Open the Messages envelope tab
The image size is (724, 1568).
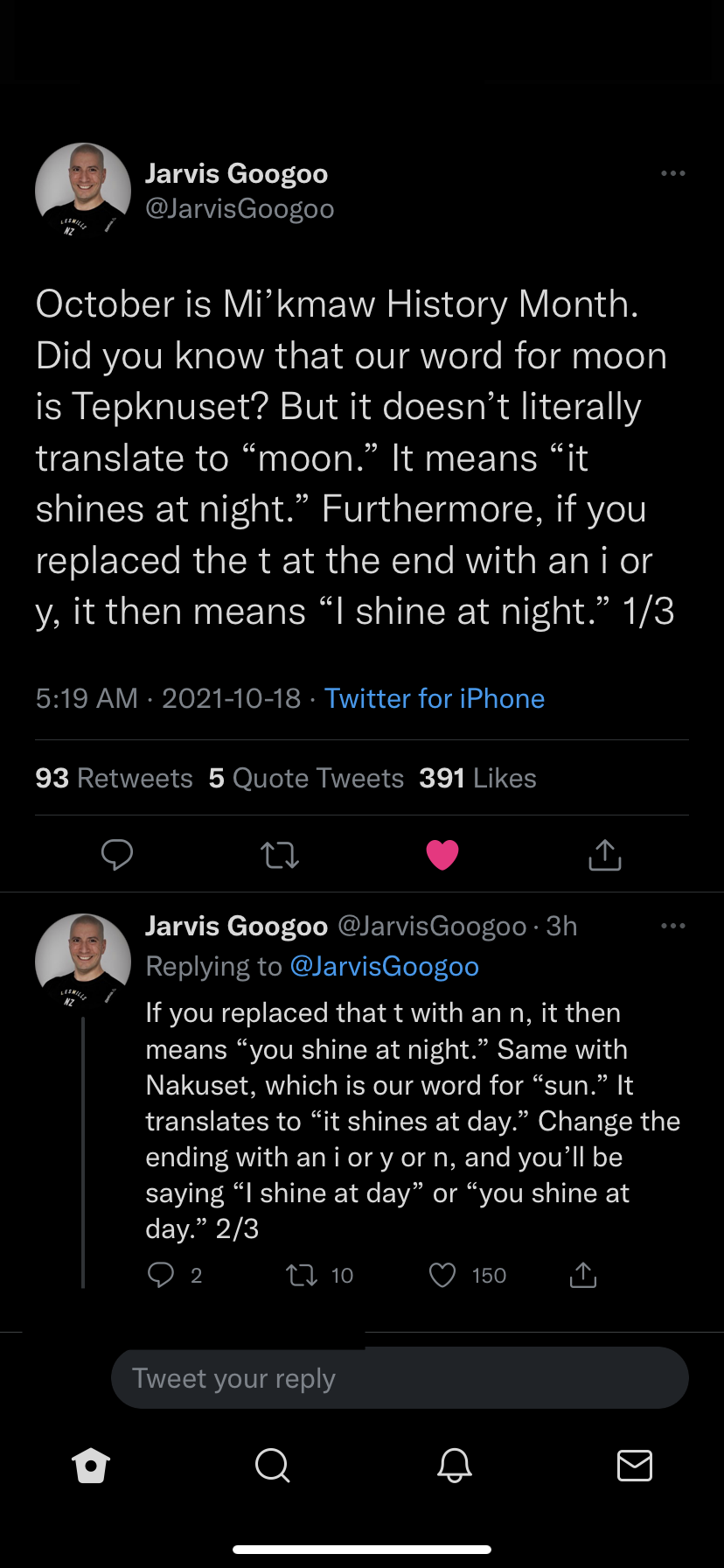(635, 1465)
